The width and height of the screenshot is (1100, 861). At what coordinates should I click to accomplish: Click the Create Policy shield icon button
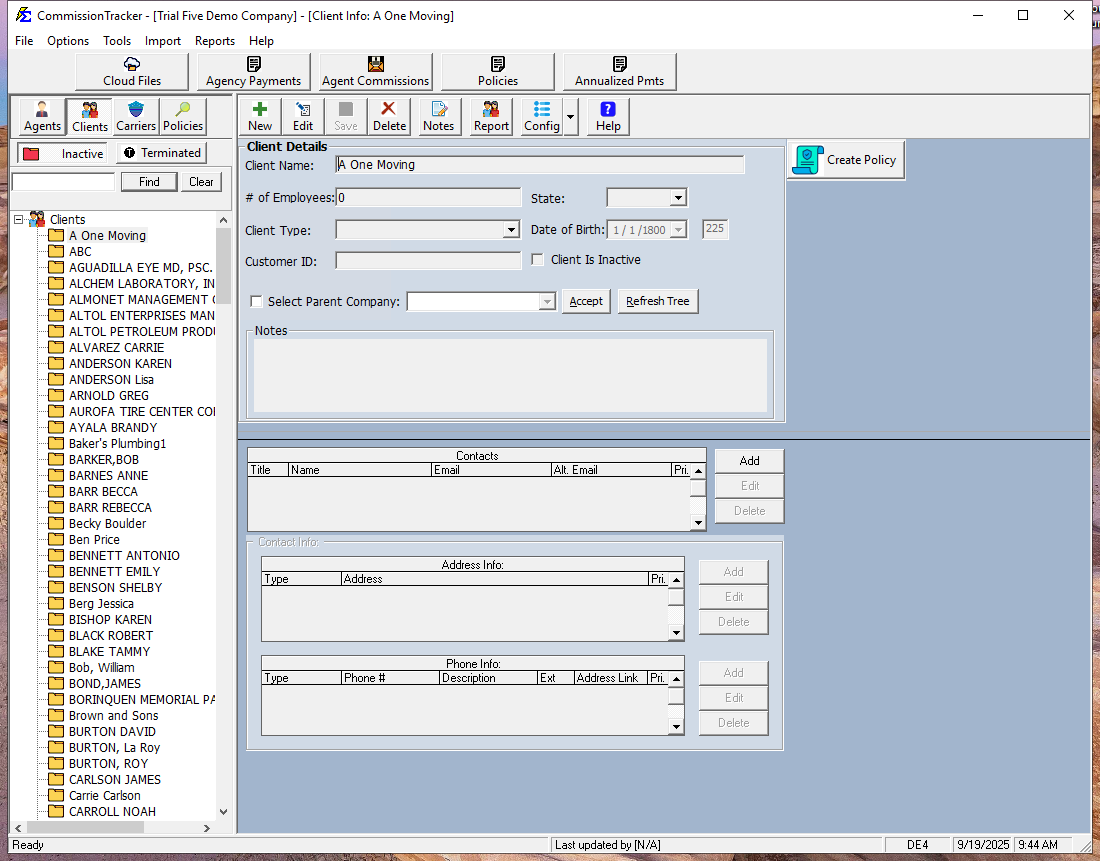click(x=846, y=160)
